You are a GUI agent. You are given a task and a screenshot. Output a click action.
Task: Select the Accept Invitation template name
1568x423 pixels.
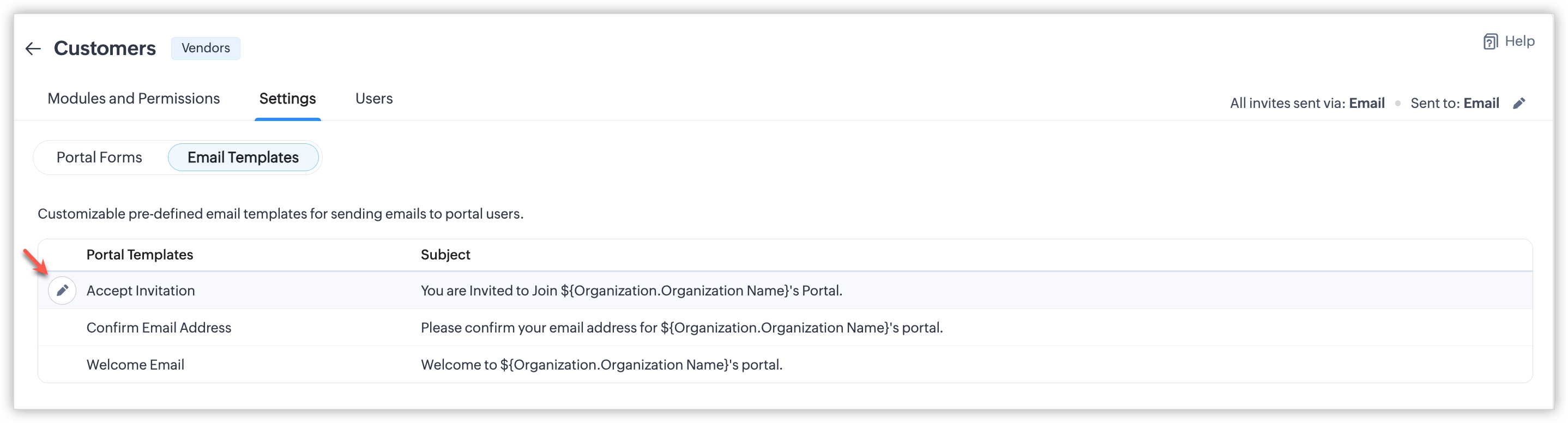pos(141,291)
